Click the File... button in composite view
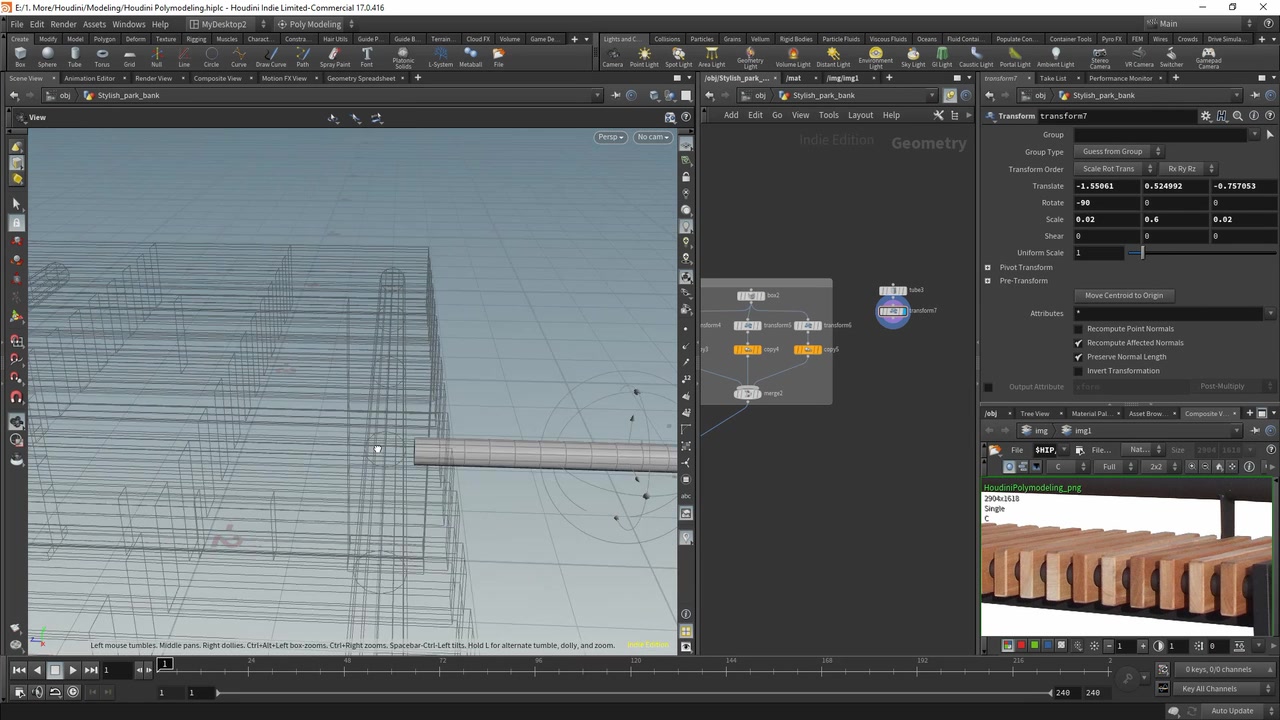 tap(1100, 450)
